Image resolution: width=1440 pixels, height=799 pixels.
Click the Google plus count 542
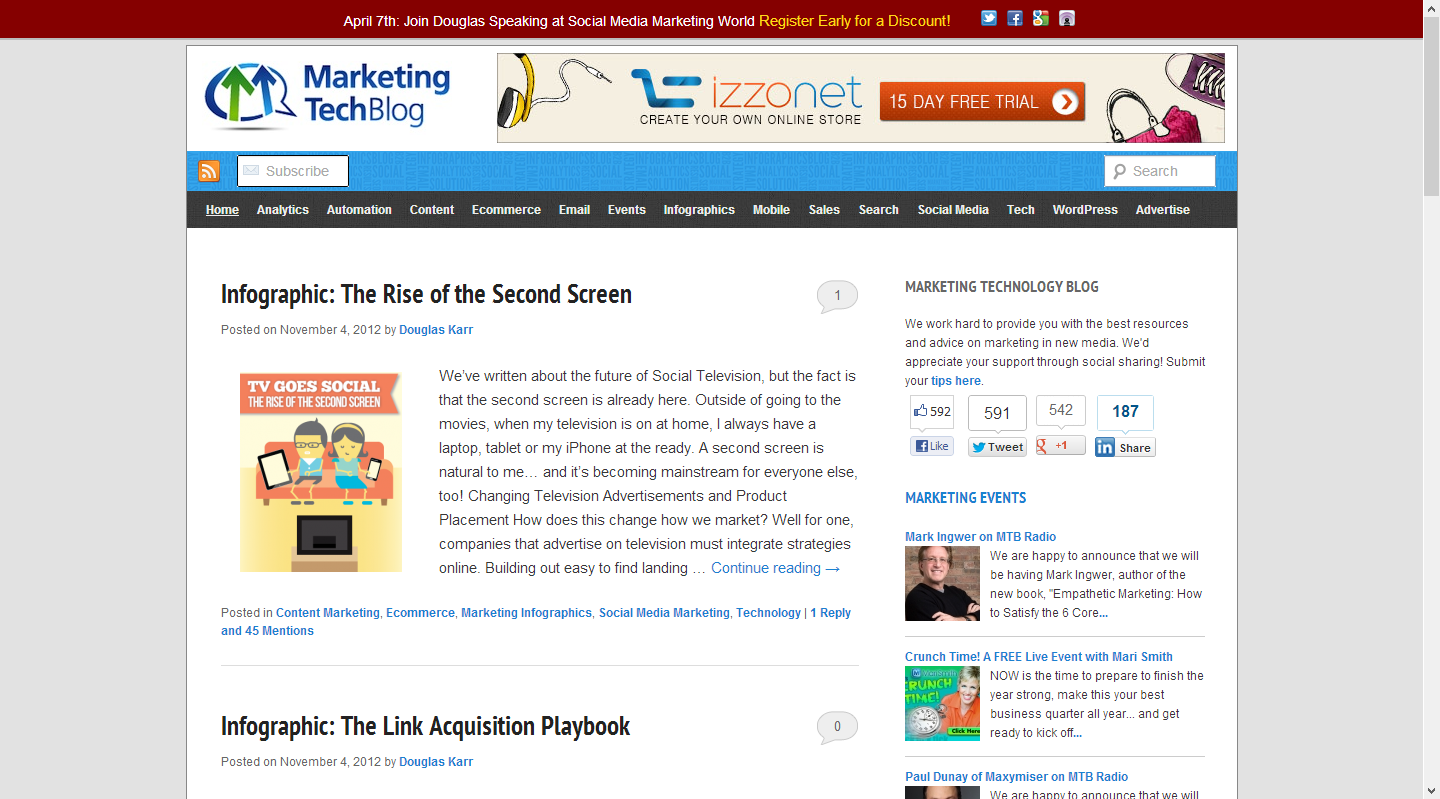[1061, 411]
